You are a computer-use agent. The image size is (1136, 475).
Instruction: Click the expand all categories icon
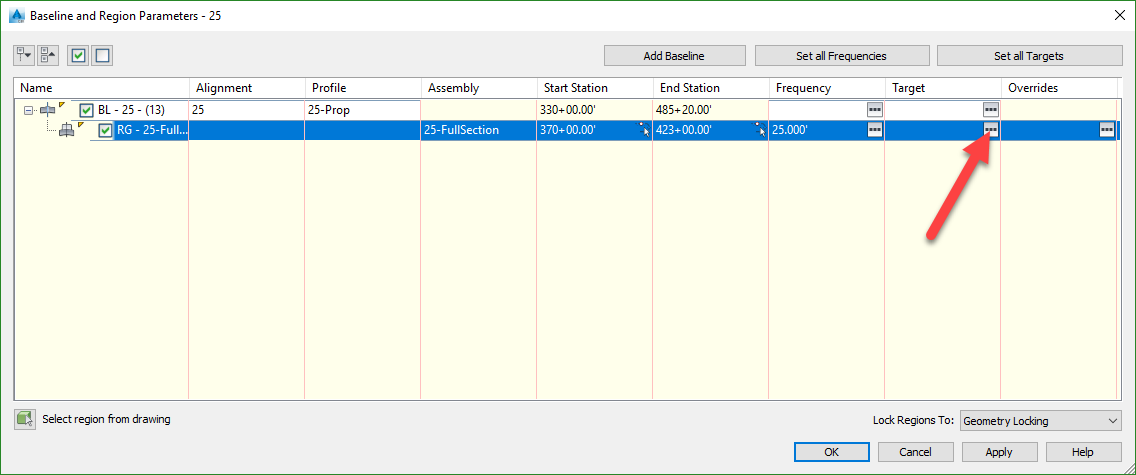point(24,55)
